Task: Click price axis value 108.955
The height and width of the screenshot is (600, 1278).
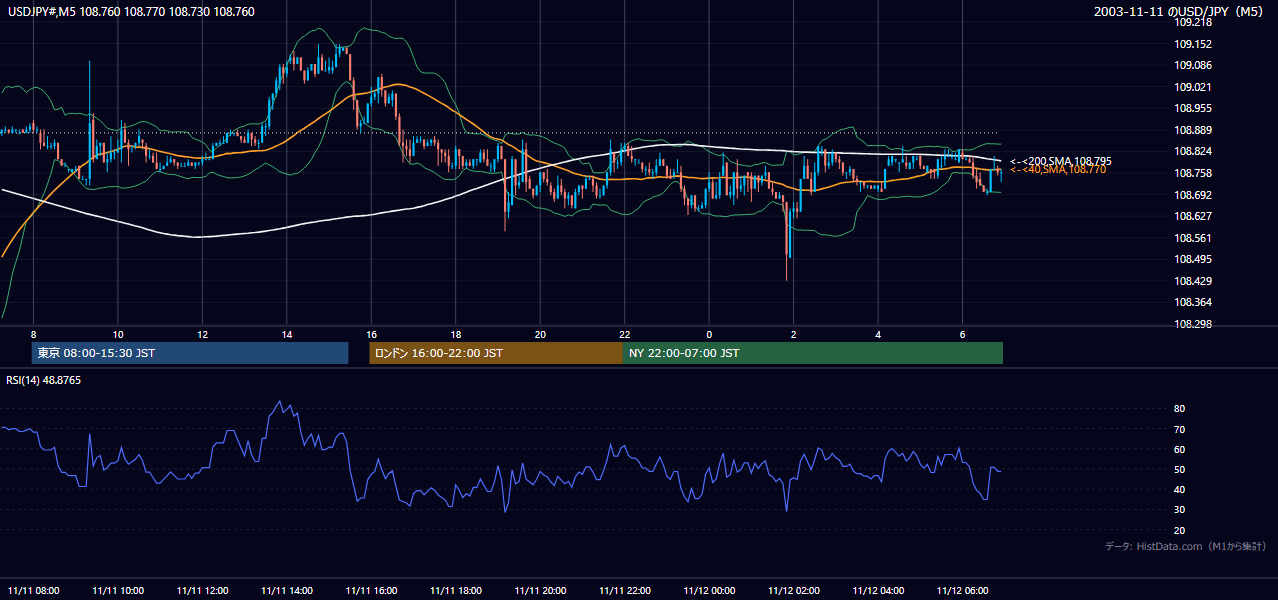Action: pos(1193,108)
